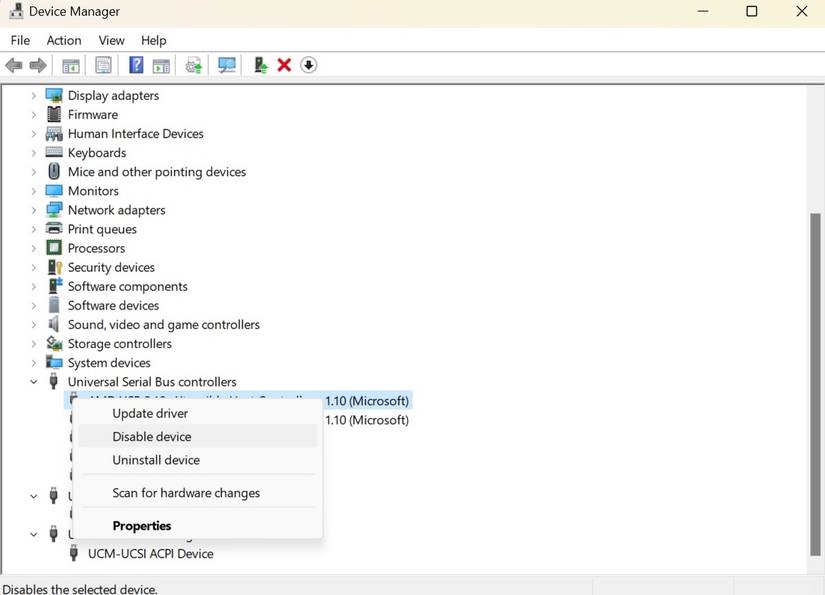Screen dimensions: 825x595
Task: Click the Forward navigation arrow
Action: 36,65
